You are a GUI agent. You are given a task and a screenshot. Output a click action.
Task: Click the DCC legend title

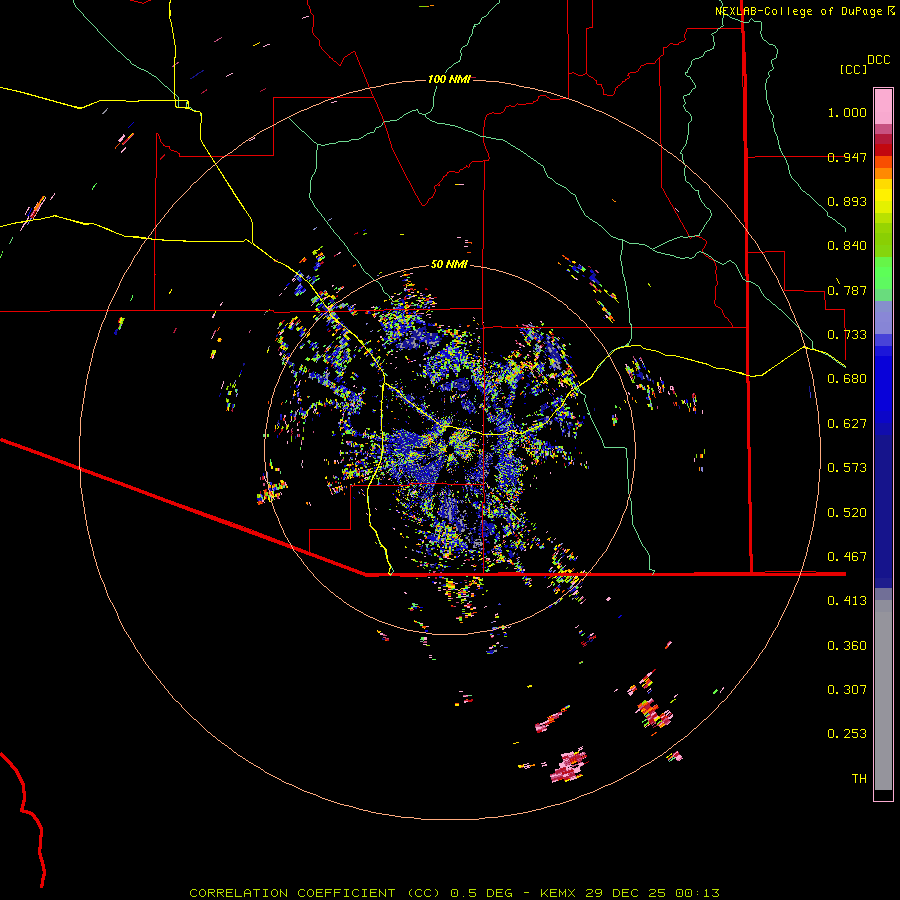coord(879,60)
